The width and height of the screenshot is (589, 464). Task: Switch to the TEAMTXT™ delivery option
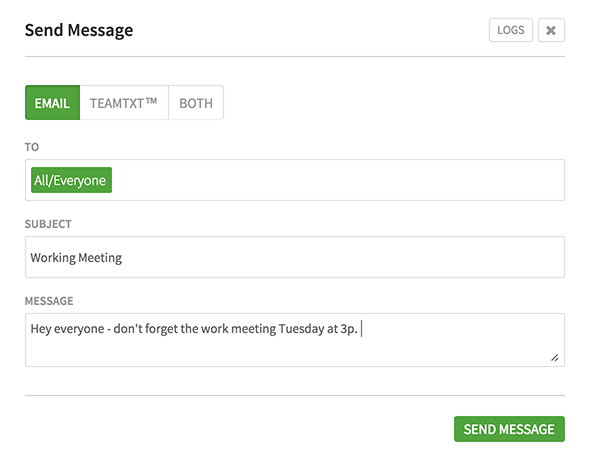pos(124,103)
